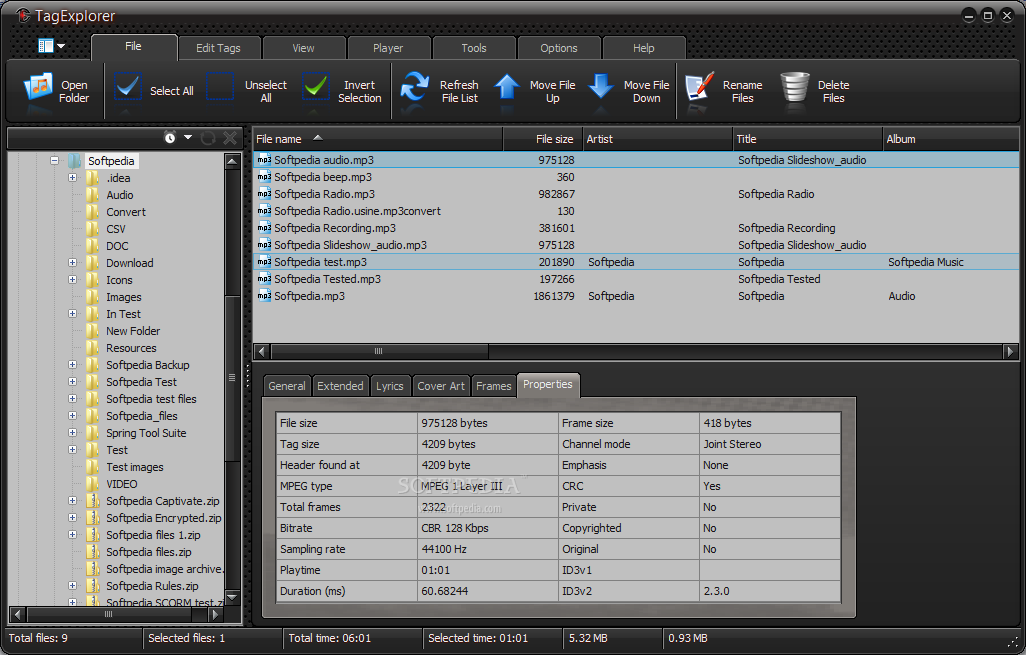Expand the Download folder node
The height and width of the screenshot is (655, 1026).
[73, 262]
